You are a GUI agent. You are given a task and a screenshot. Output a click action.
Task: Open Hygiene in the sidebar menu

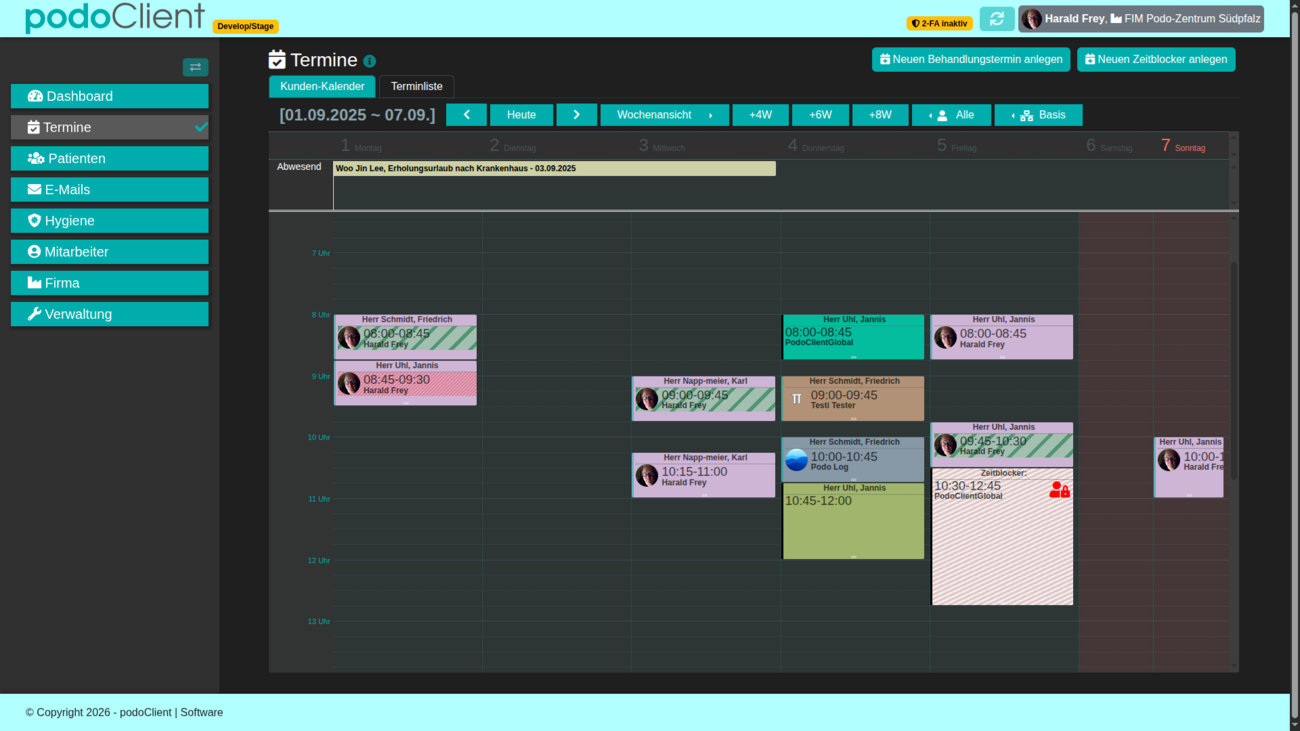tap(110, 221)
